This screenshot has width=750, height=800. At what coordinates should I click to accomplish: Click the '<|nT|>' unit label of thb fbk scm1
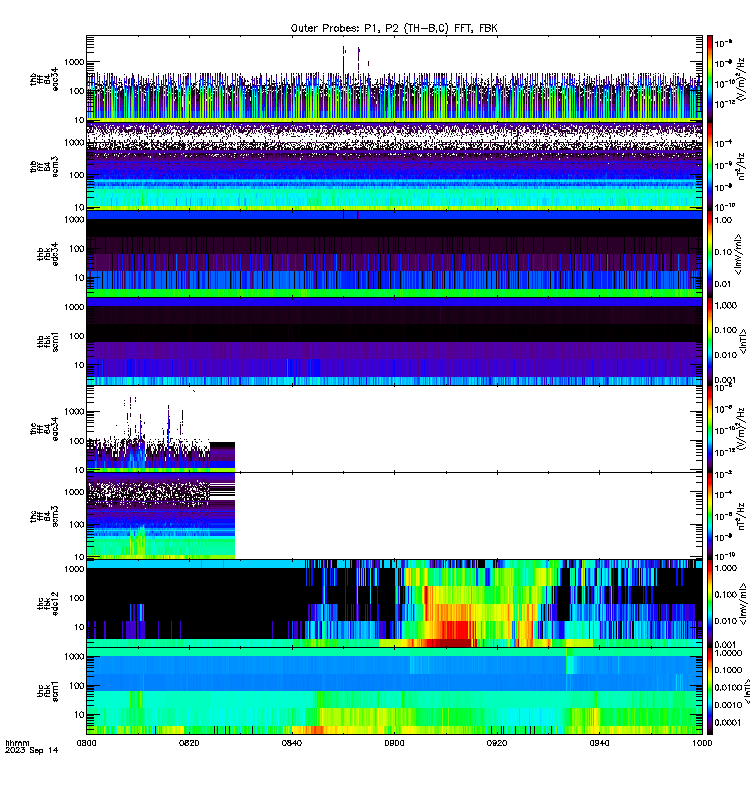point(743,341)
